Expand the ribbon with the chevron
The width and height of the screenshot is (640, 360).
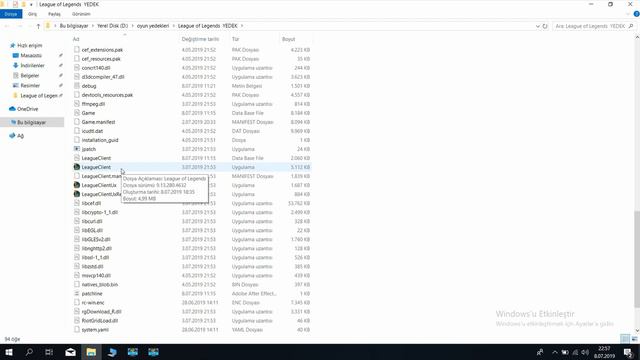(628, 14)
